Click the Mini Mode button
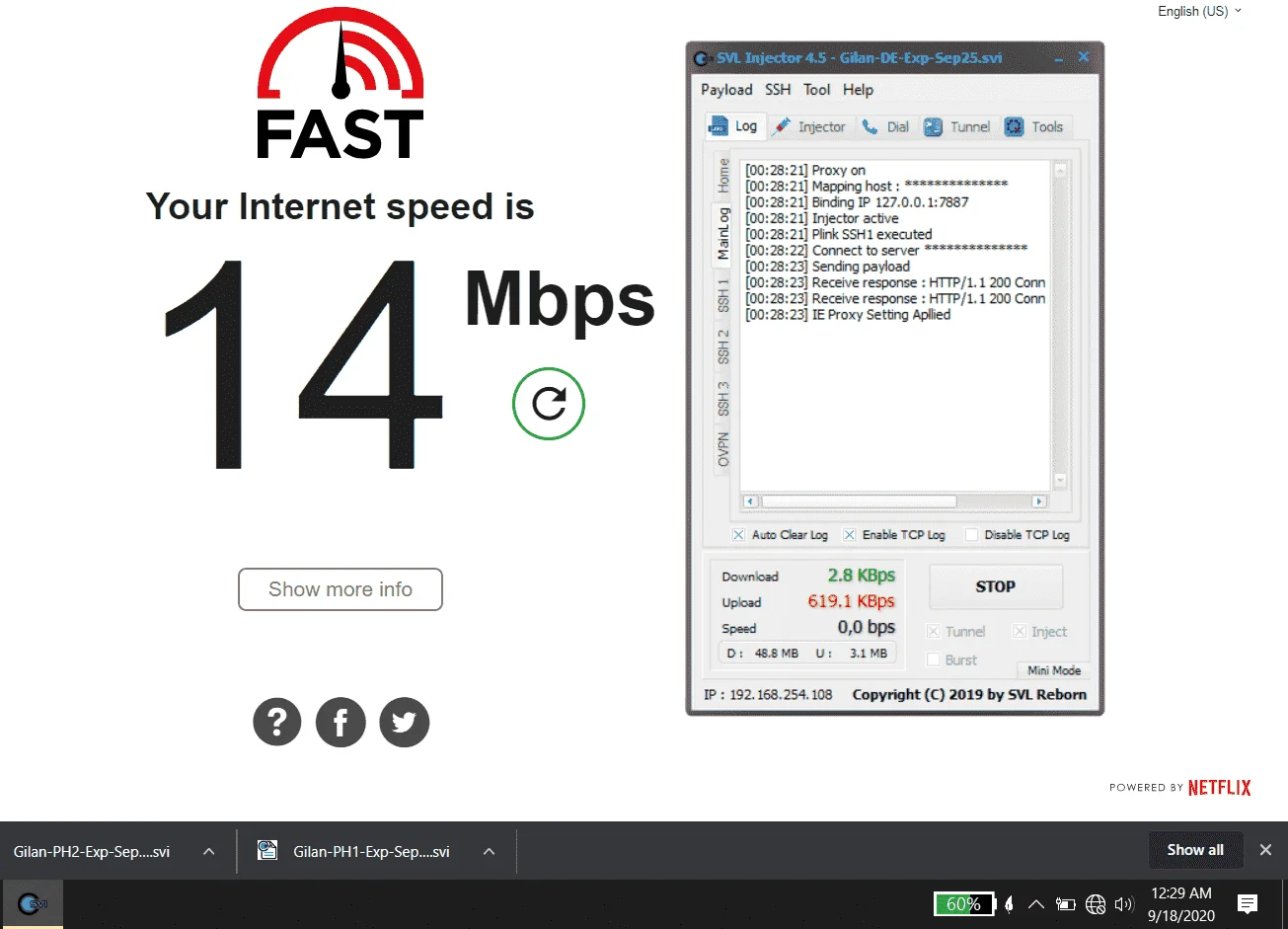 pos(1054,670)
